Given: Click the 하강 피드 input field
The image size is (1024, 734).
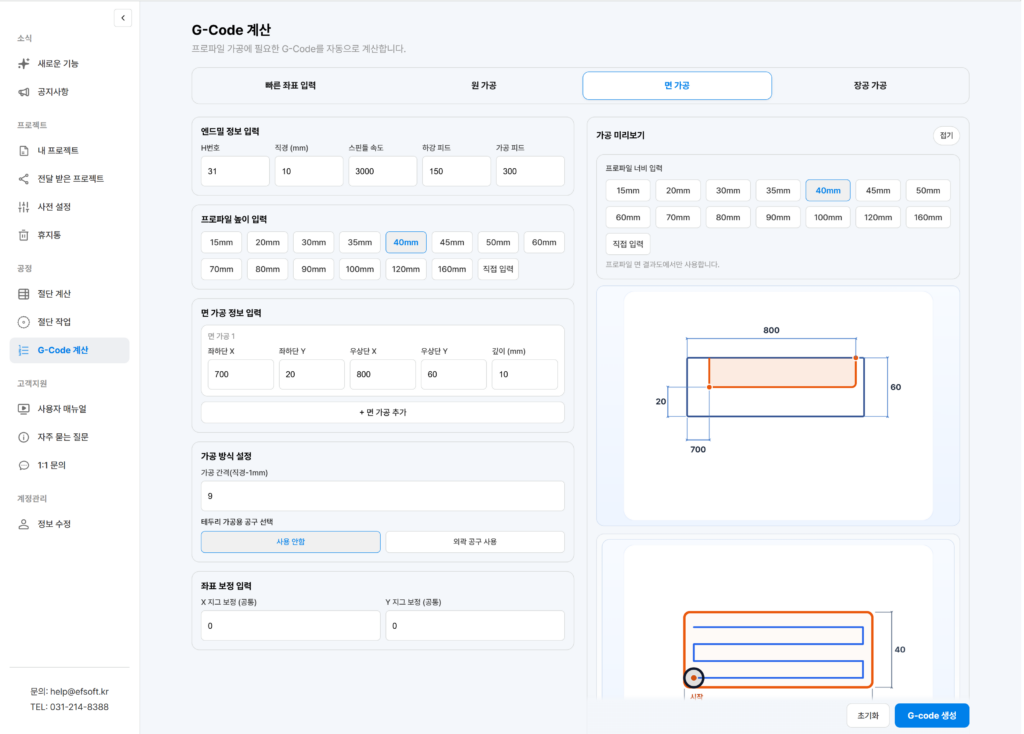Looking at the screenshot, I should pos(456,171).
